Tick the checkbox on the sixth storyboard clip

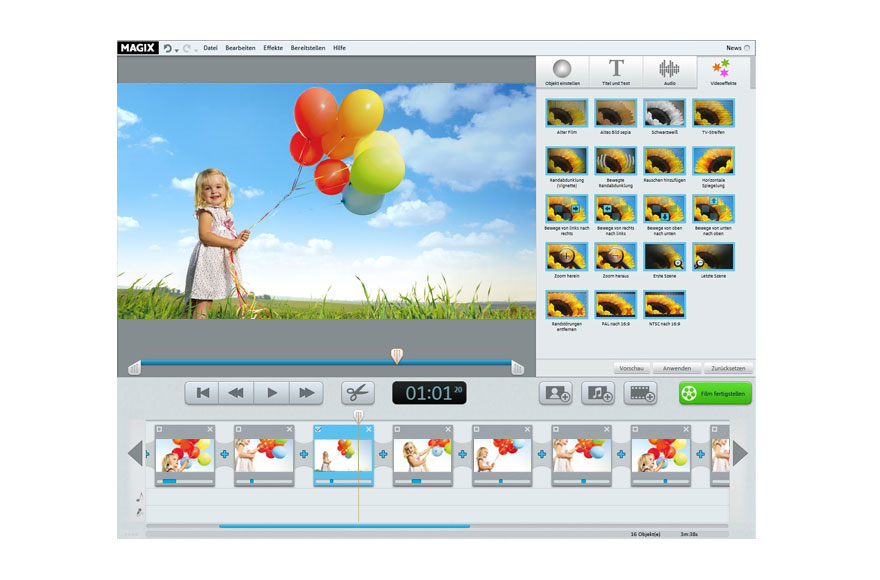pyautogui.click(x=556, y=430)
